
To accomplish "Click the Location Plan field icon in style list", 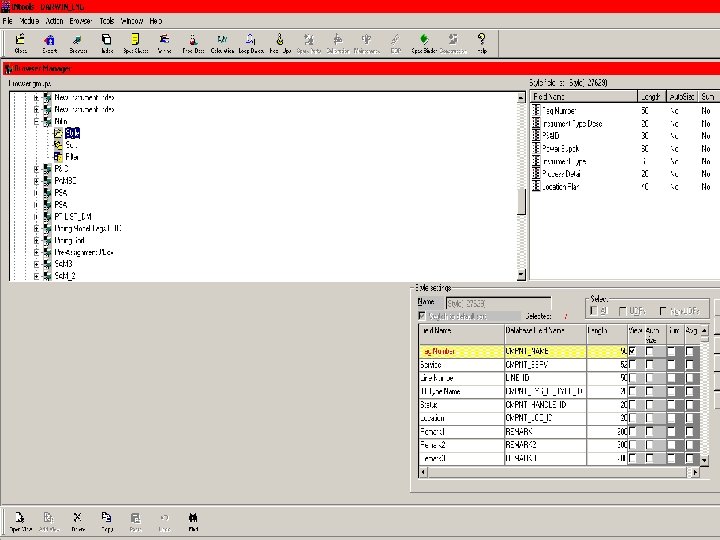I will coord(536,186).
